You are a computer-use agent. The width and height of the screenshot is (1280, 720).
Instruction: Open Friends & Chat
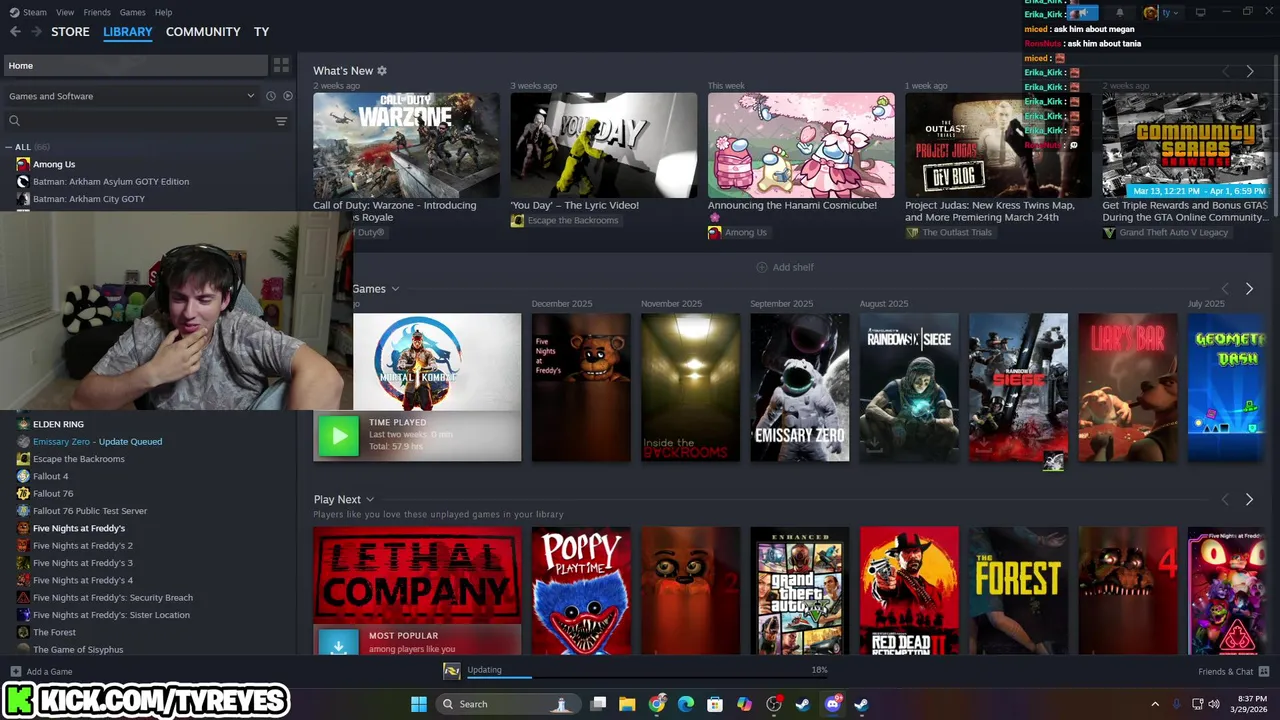[x=1234, y=672]
